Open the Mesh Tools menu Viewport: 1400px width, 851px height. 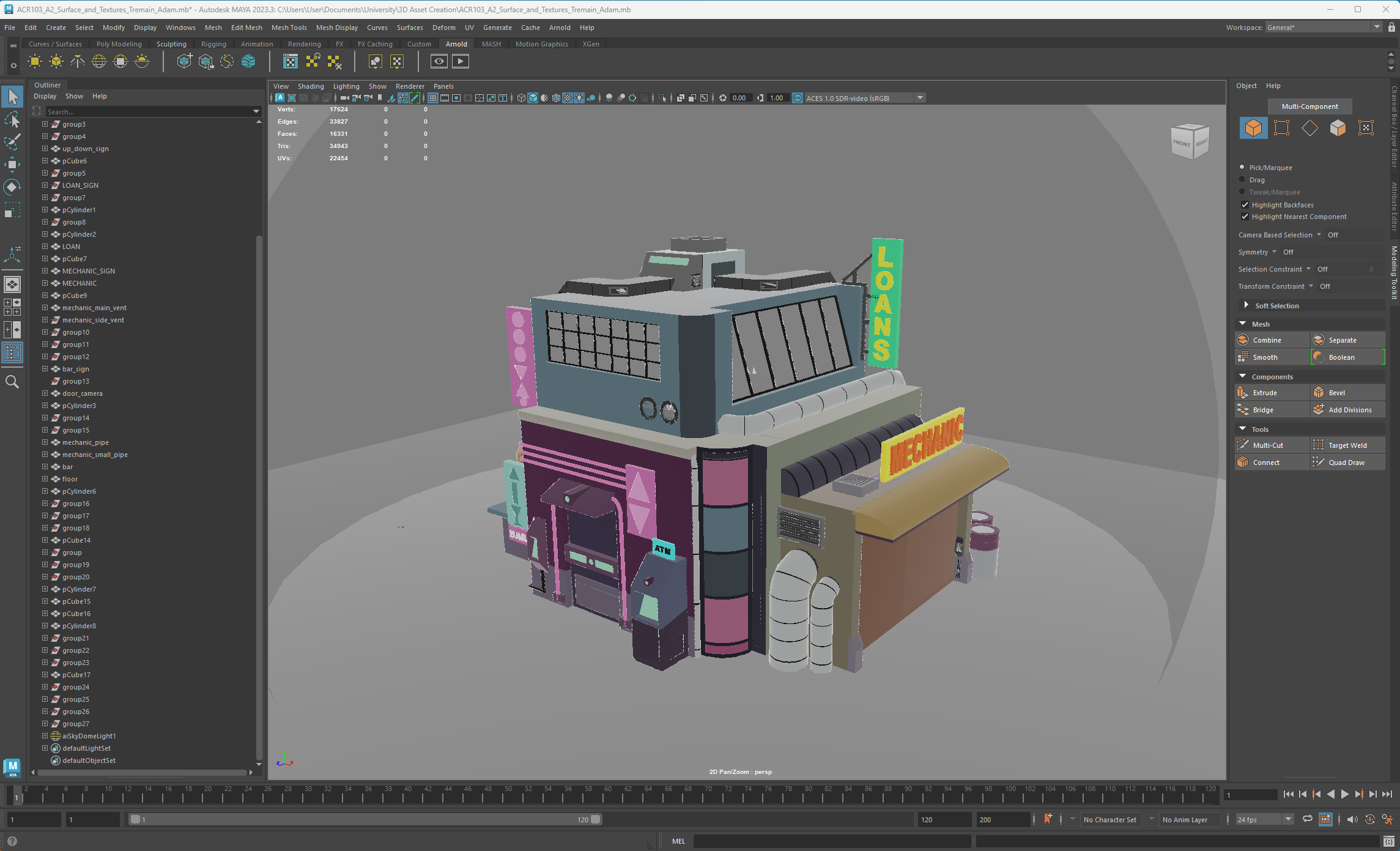[x=289, y=28]
